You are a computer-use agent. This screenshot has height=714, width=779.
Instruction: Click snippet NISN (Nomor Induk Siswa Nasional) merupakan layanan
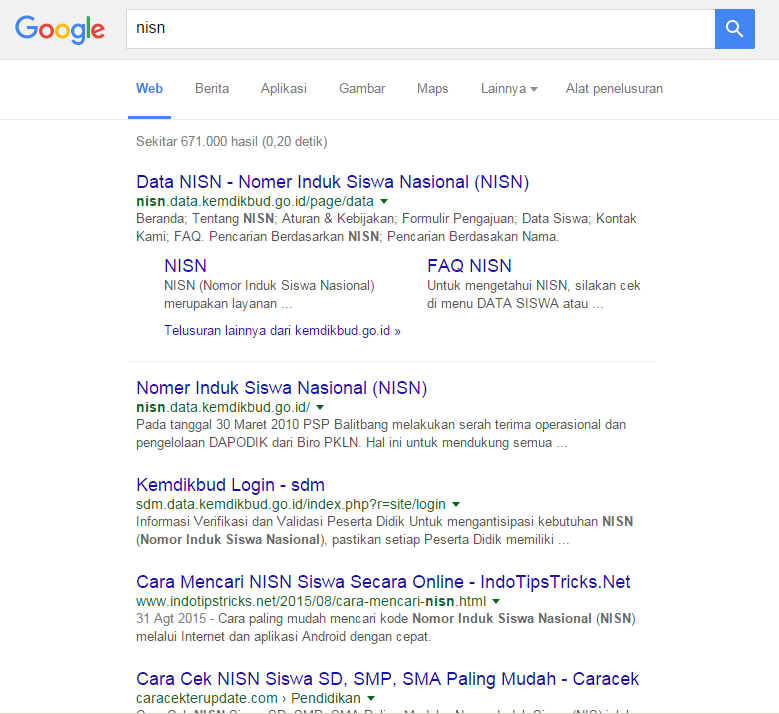tap(269, 295)
